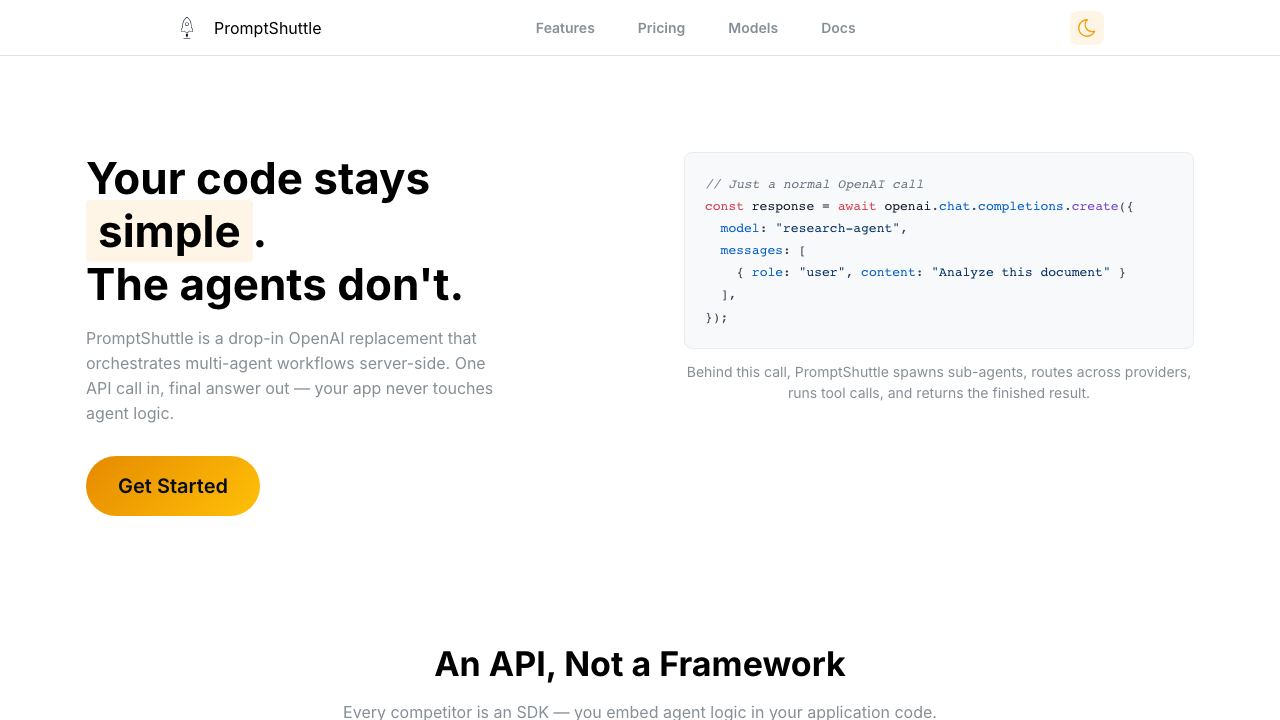Viewport: 1280px width, 720px height.
Task: Click the 'Behind this call' caption text
Action: pyautogui.click(x=938, y=382)
